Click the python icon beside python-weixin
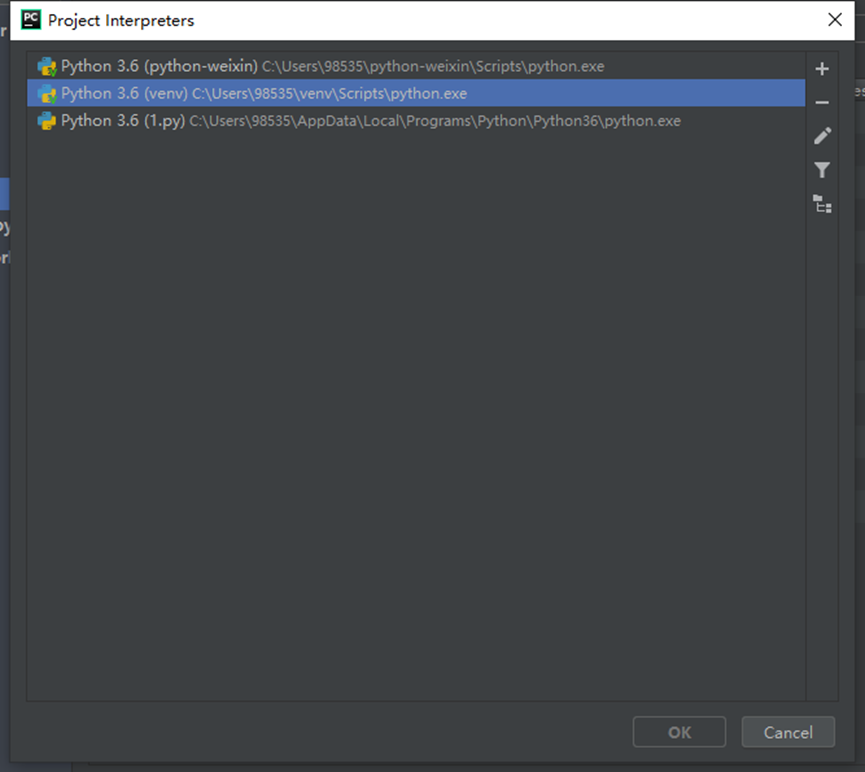The image size is (865, 772). (x=47, y=67)
